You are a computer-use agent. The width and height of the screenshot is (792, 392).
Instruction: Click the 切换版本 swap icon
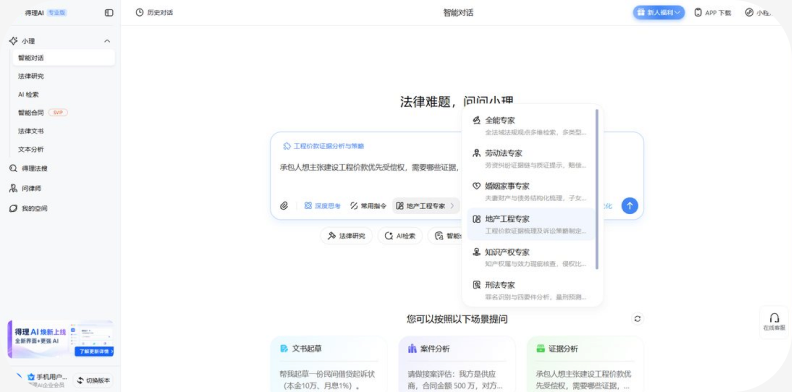click(80, 380)
